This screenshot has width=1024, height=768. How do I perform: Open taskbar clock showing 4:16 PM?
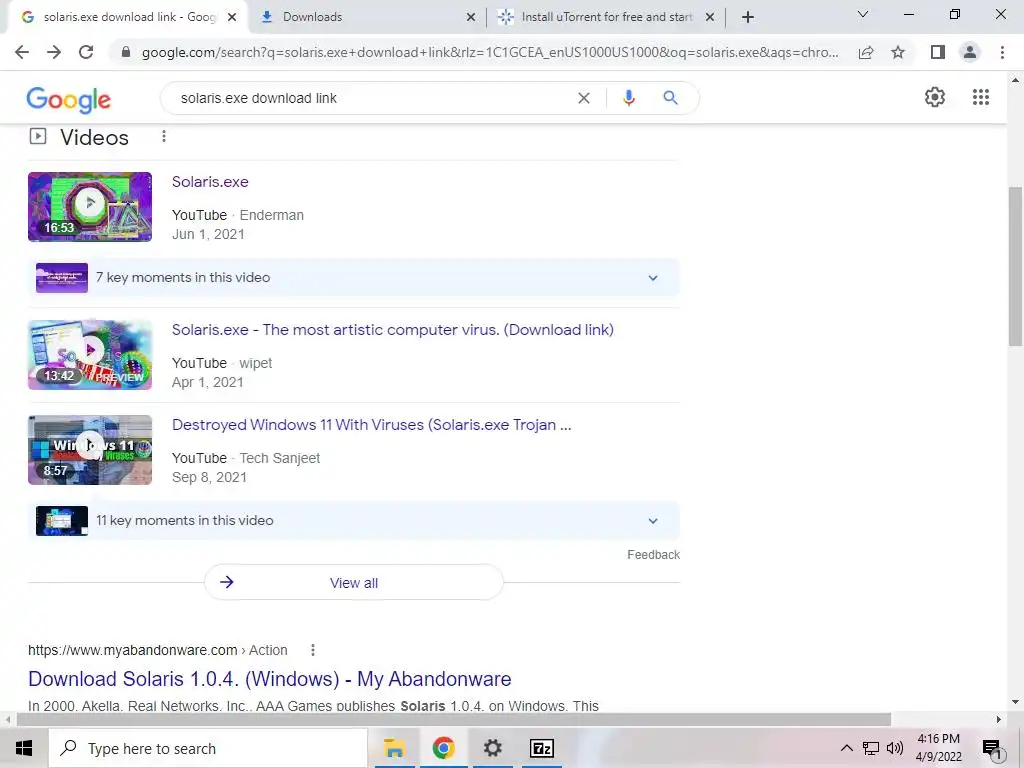[x=938, y=748]
